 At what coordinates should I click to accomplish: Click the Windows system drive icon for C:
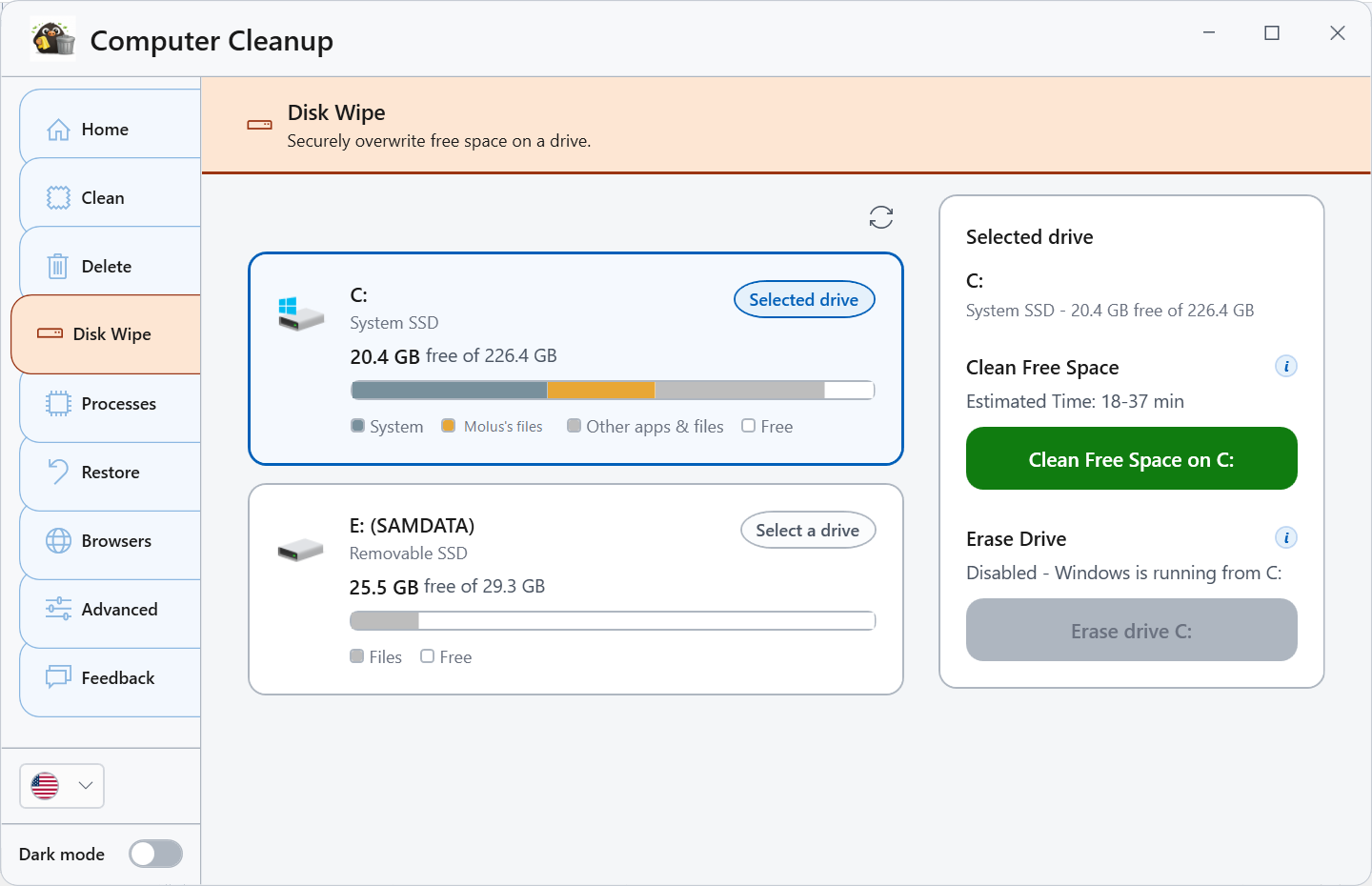coord(301,313)
